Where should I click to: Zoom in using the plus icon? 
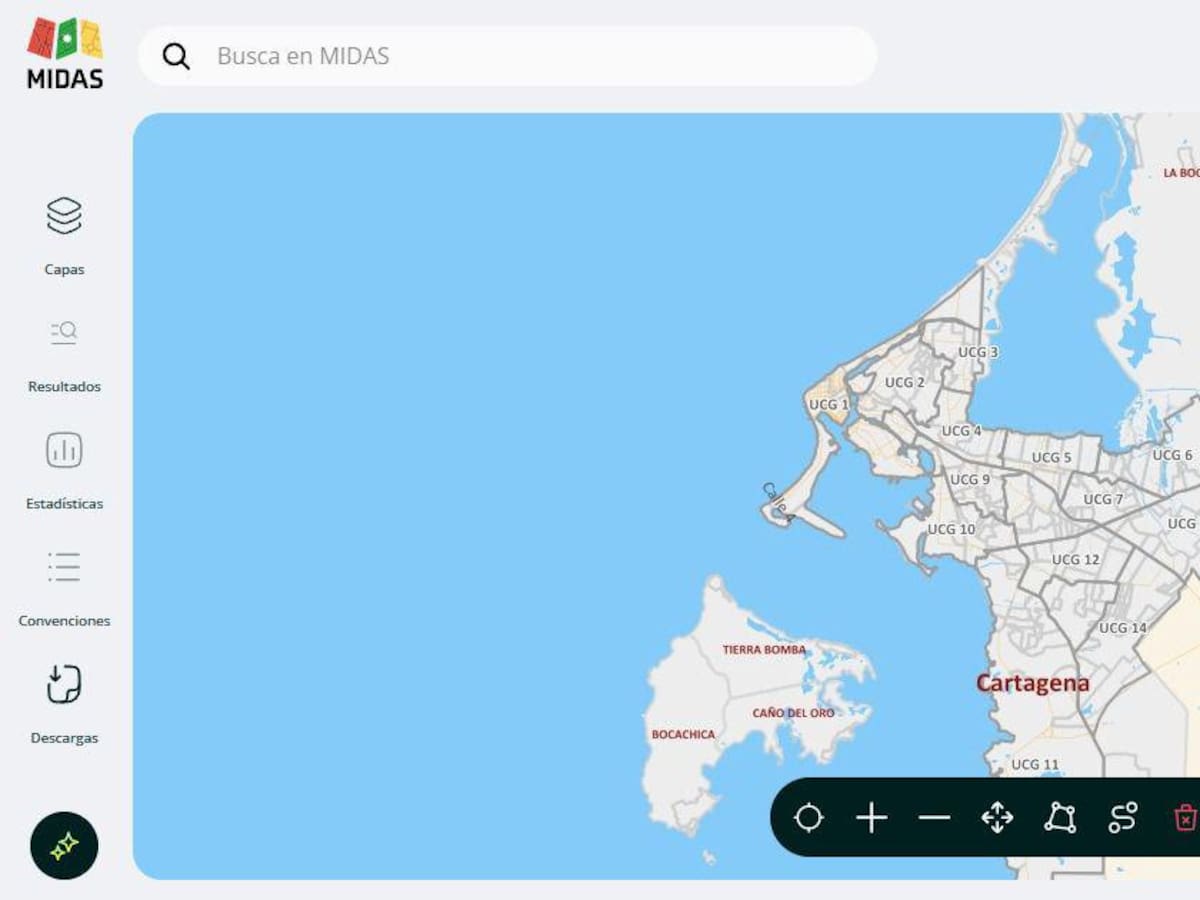click(872, 818)
